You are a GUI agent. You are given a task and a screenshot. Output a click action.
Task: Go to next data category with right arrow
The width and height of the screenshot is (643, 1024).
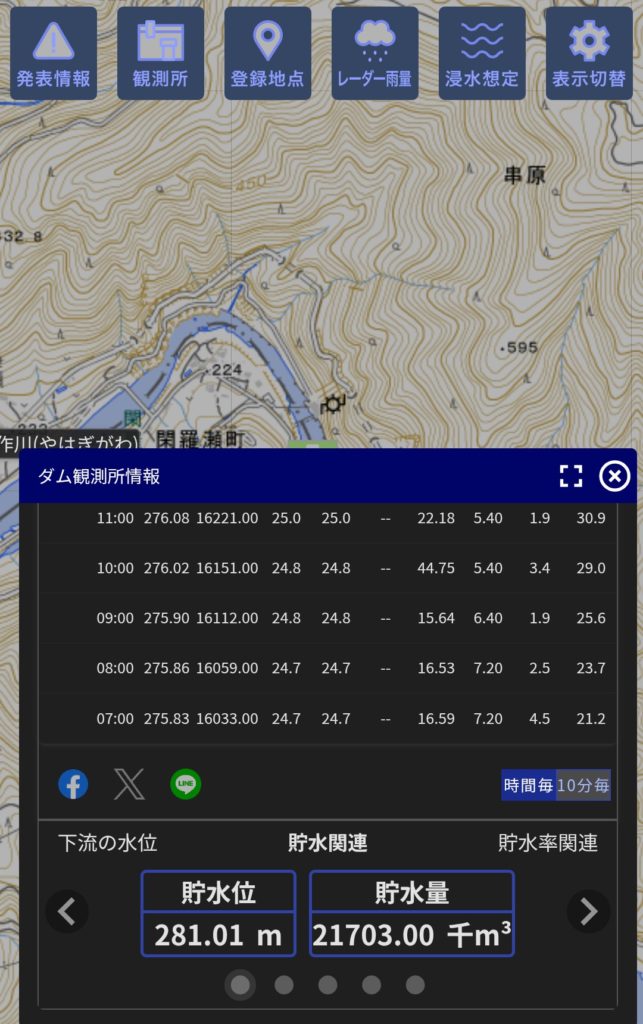coord(588,911)
